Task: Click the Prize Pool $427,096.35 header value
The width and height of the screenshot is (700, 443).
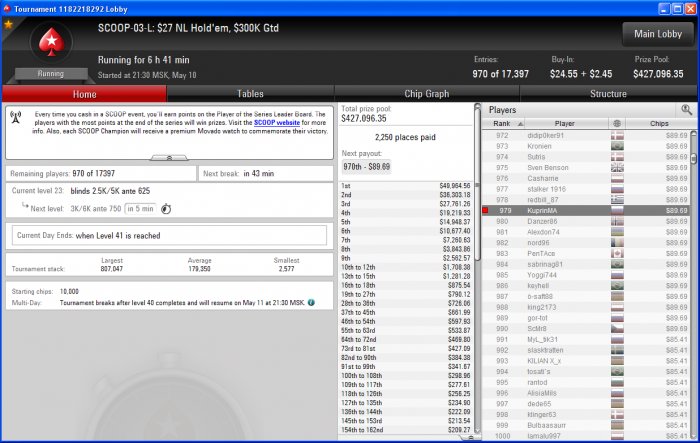Action: coord(658,74)
